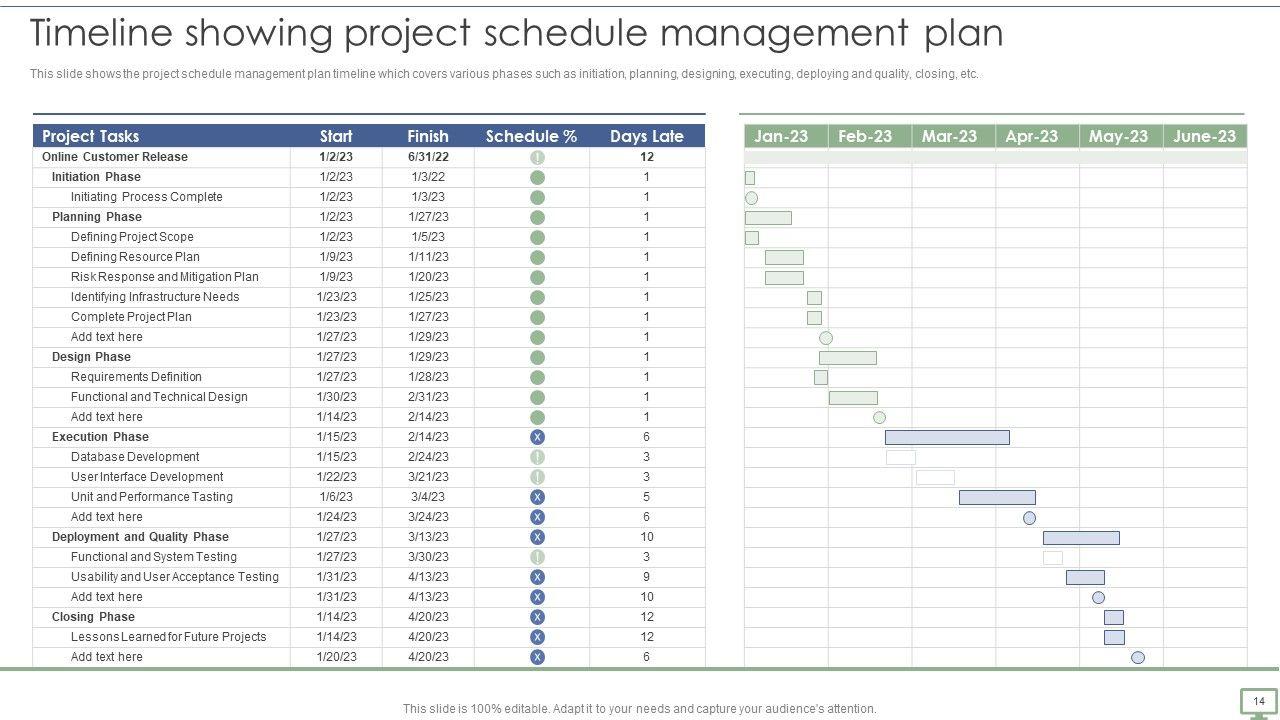1280x720 pixels.
Task: Select the Mar-23 month header
Action: [x=950, y=136]
